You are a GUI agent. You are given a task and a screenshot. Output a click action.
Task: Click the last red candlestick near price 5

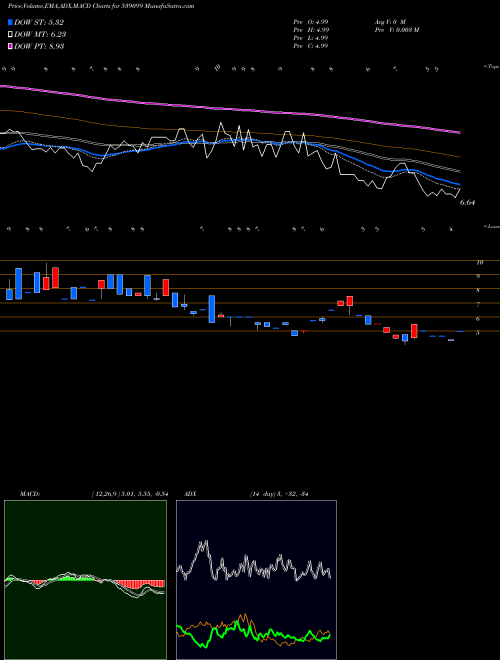[414, 331]
